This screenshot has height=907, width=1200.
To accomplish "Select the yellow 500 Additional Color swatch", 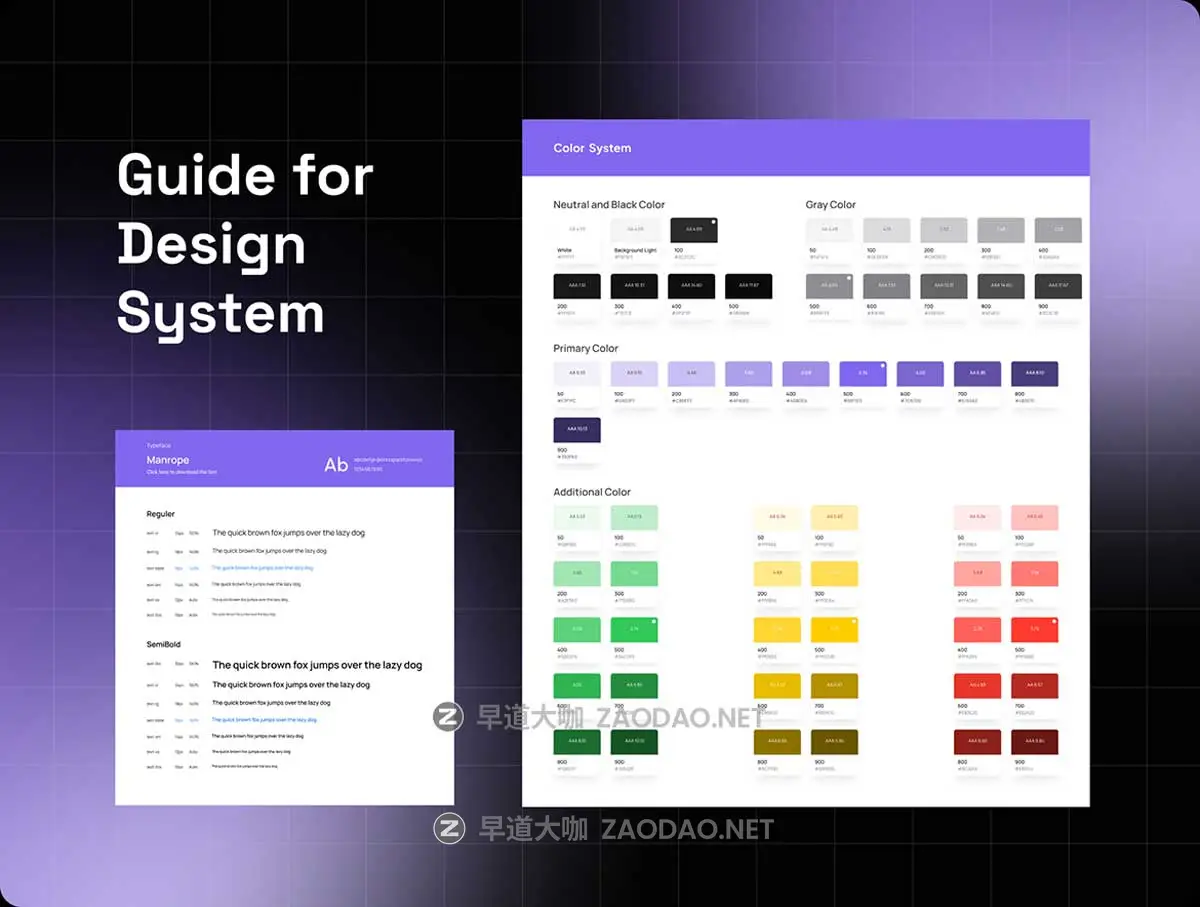I will [834, 630].
